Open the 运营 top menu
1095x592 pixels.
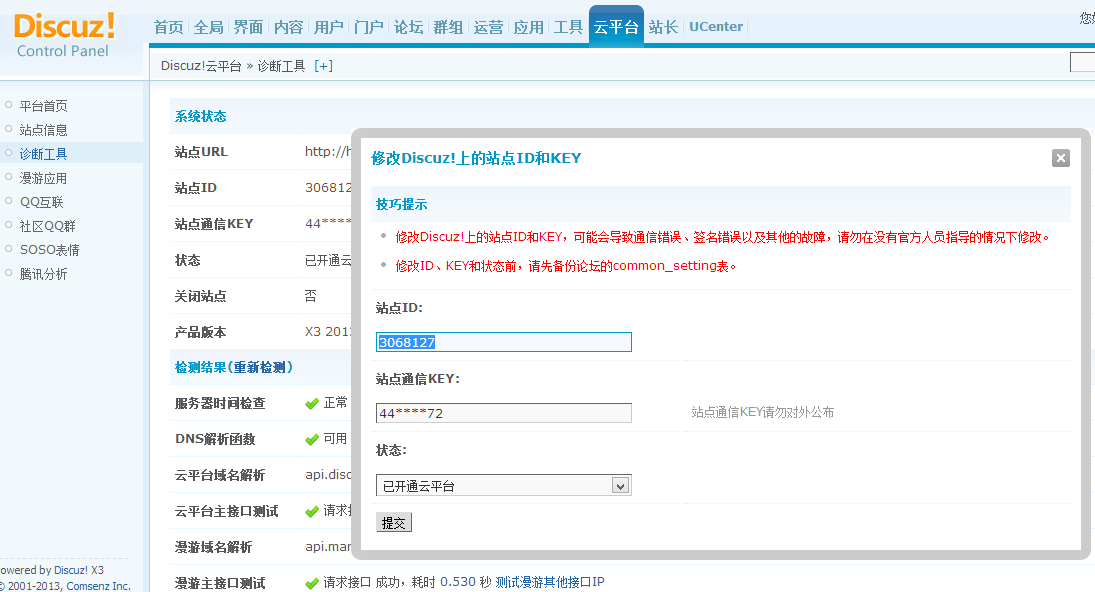click(x=488, y=27)
